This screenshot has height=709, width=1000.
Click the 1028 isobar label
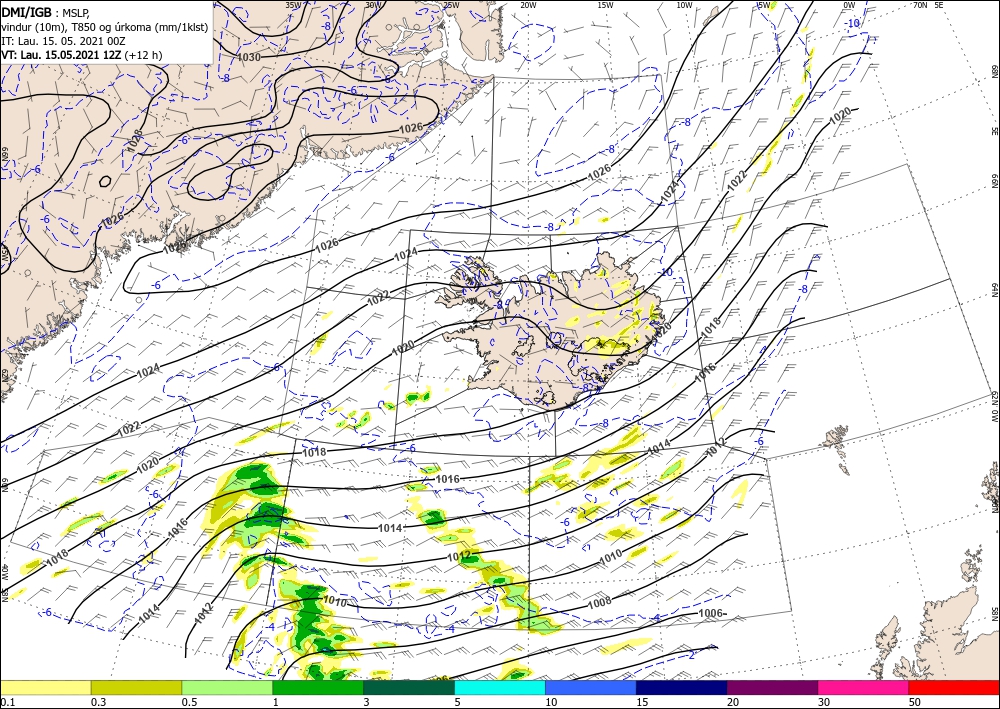click(x=135, y=140)
